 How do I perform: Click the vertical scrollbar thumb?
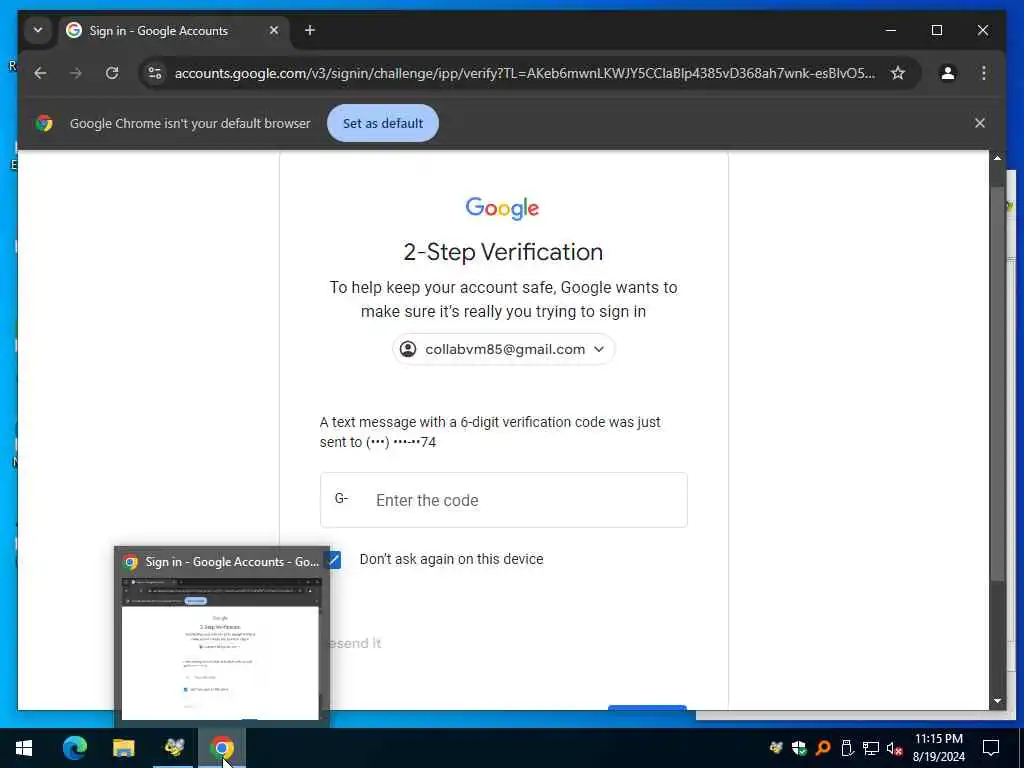click(997, 383)
